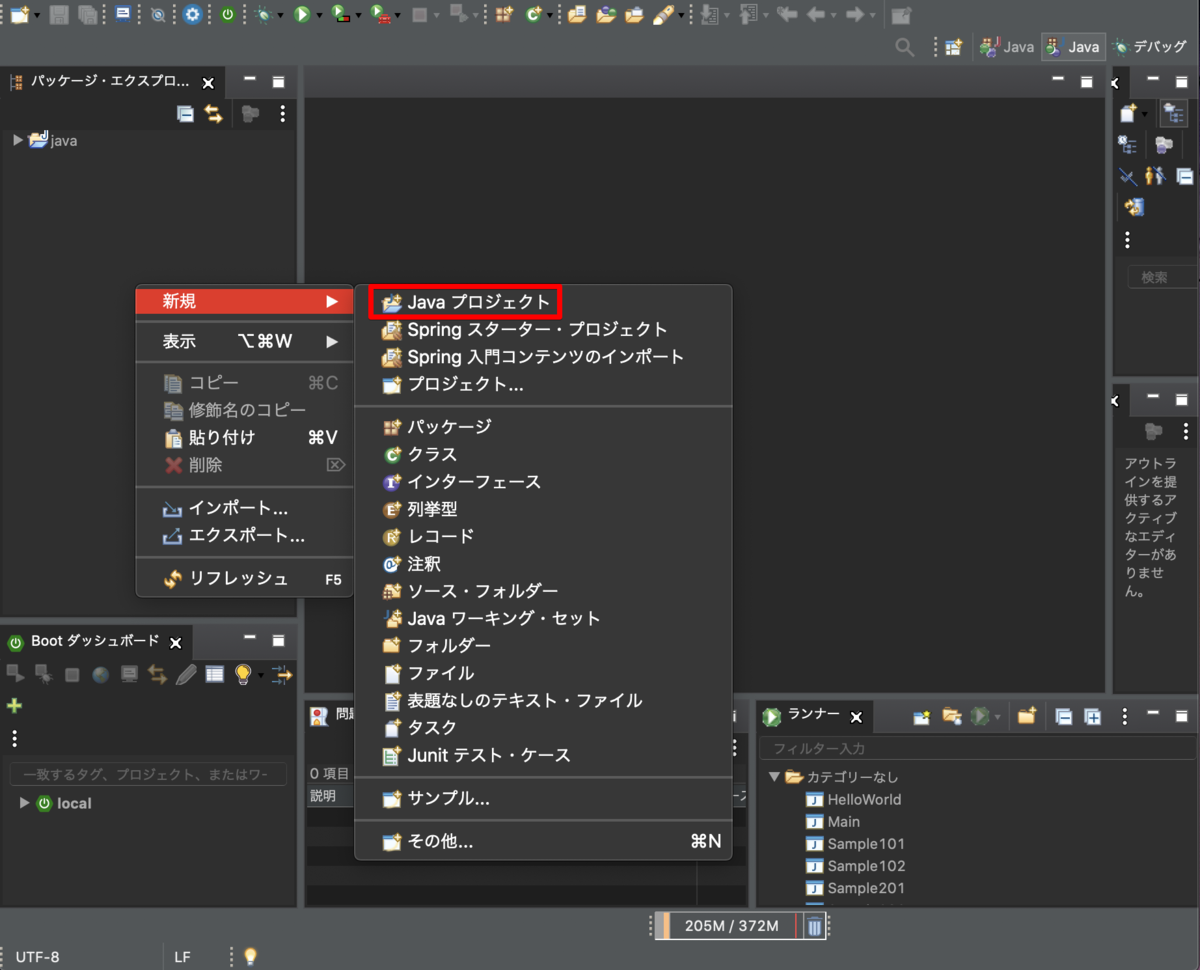Open Package Explorer view menu dots
This screenshot has width=1200, height=970.
coord(283,114)
